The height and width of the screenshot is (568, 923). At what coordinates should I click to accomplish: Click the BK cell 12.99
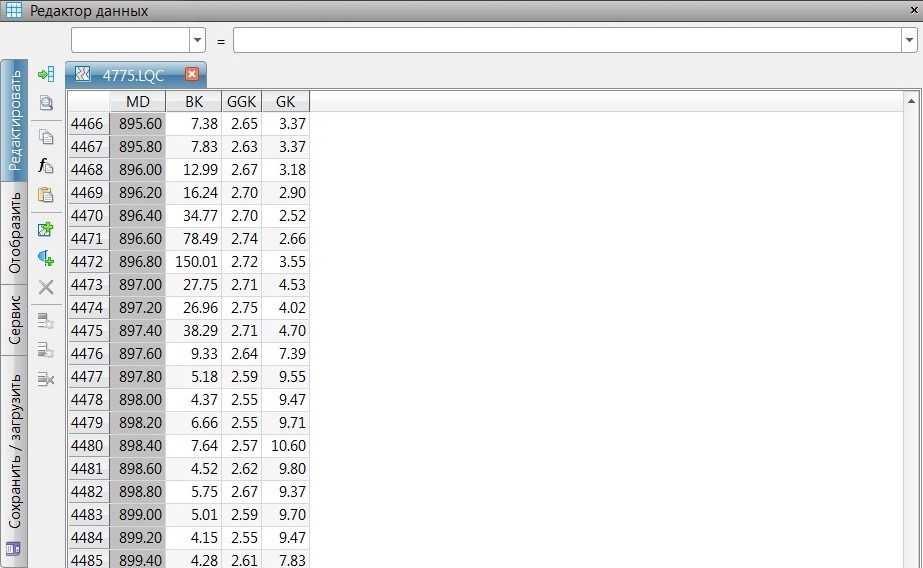click(x=194, y=170)
